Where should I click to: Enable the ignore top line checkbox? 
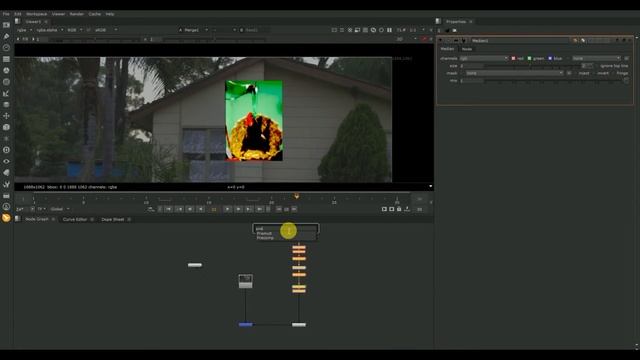point(597,66)
